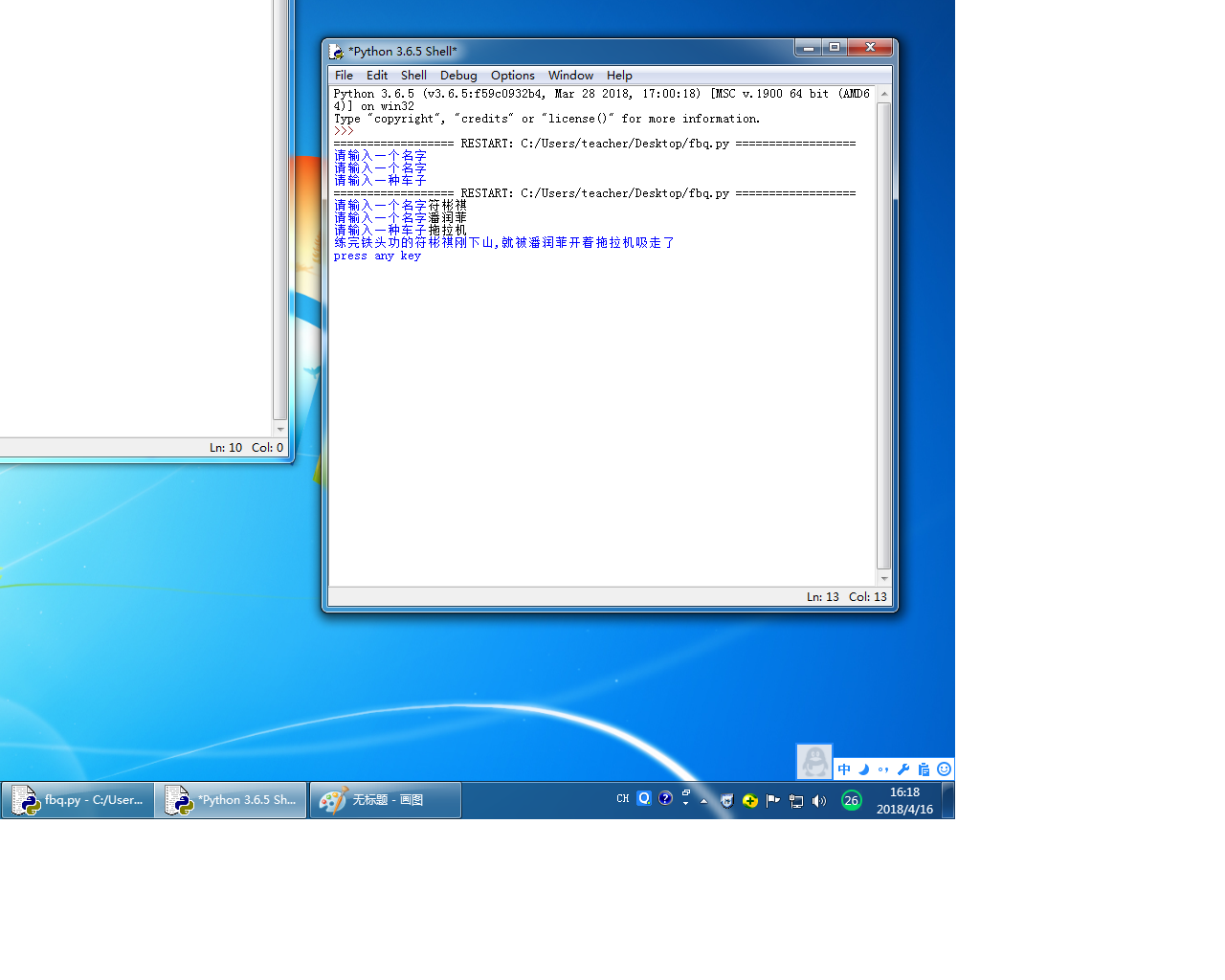Click the smiley face icon in IME bar
Screen dimensions: 1225x980
pos(945,769)
